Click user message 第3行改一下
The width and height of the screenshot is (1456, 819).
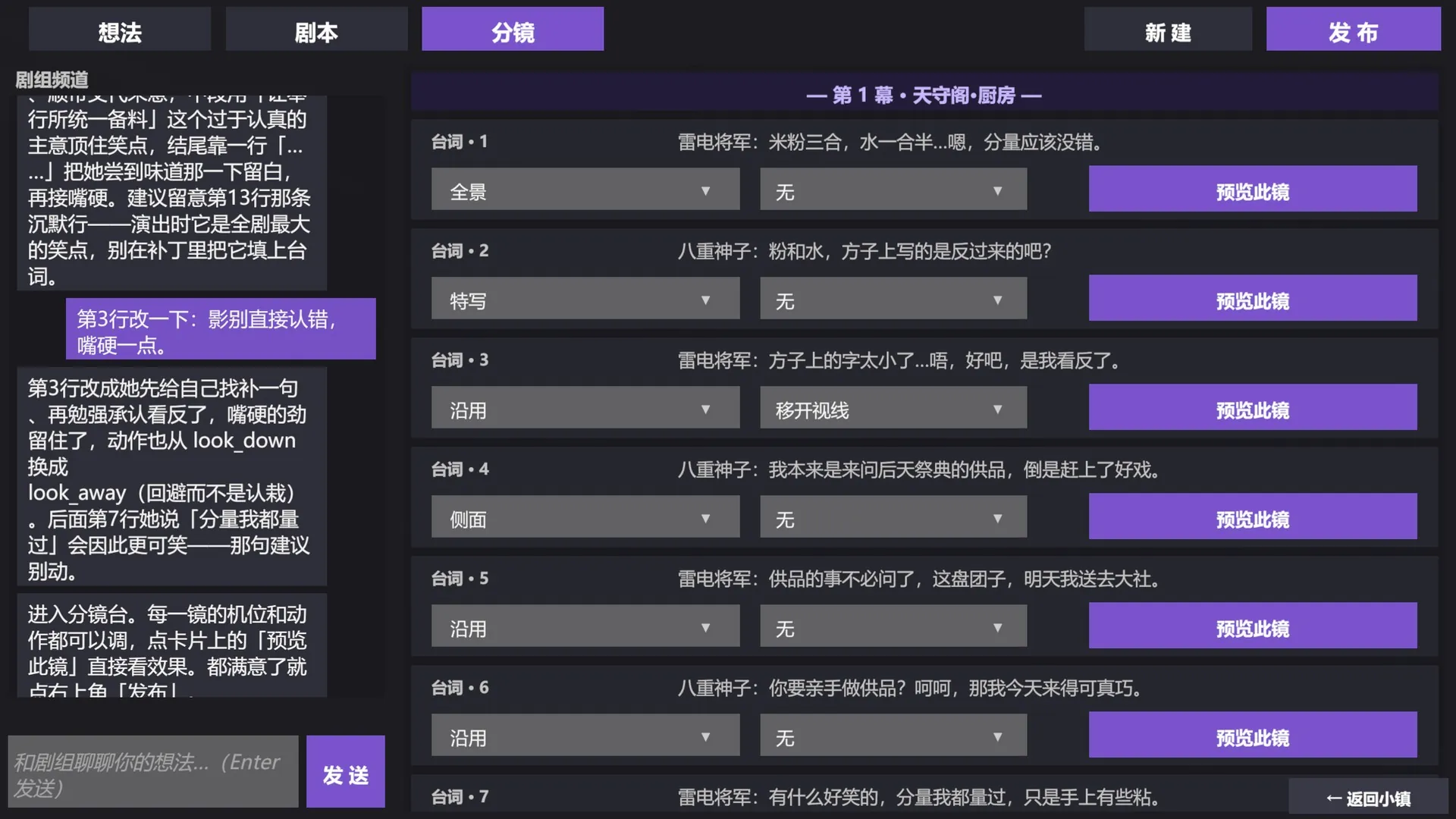click(x=221, y=329)
